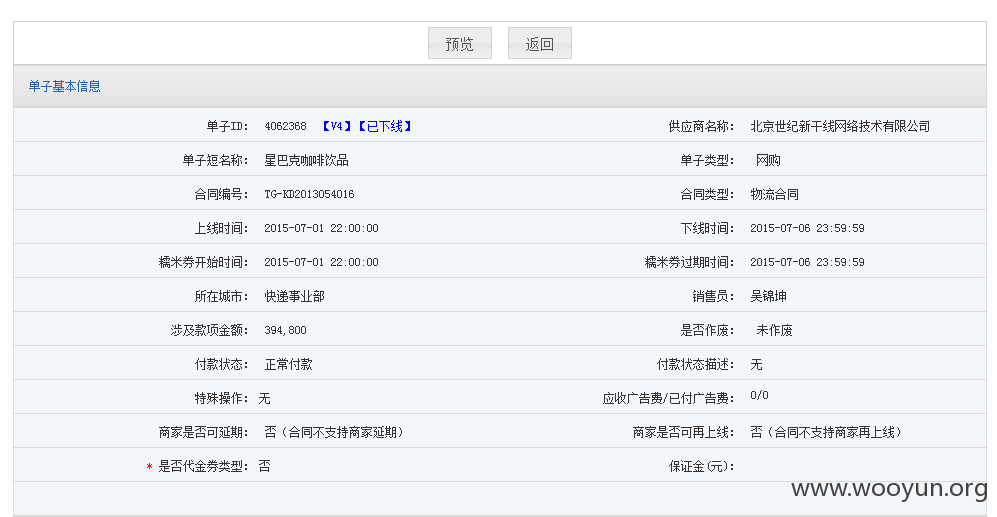Select salesperson name 吴锦坤

(x=769, y=296)
